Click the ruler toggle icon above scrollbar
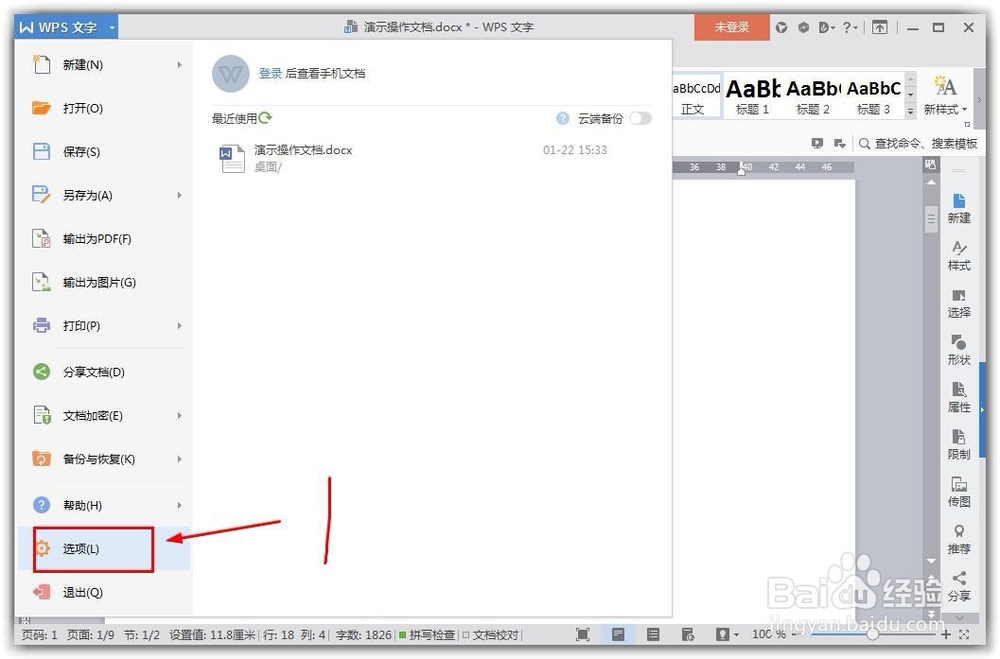This screenshot has width=1000, height=659. coord(930,165)
